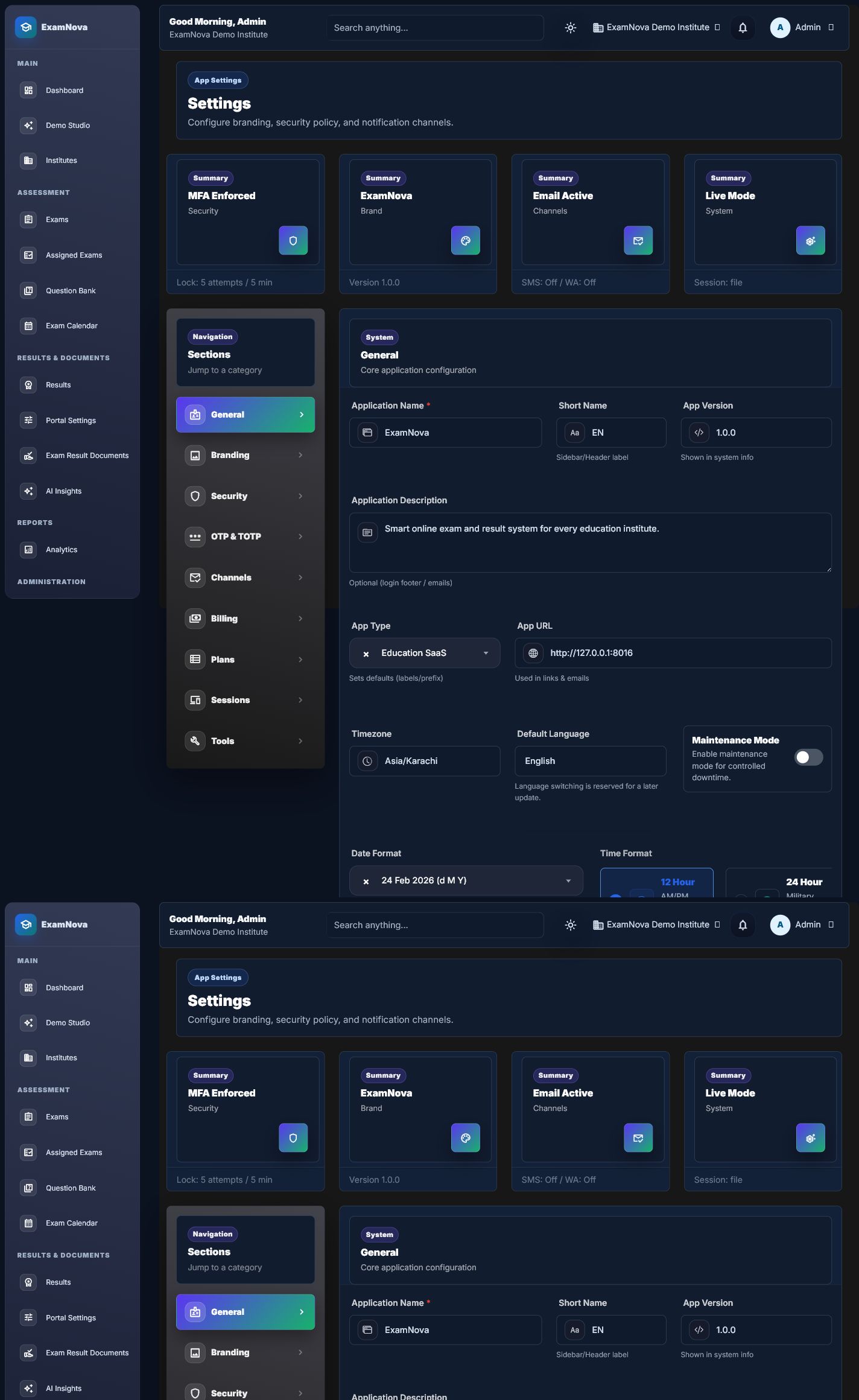The image size is (859, 1400).
Task: Click the App URL input field
Action: click(x=673, y=653)
